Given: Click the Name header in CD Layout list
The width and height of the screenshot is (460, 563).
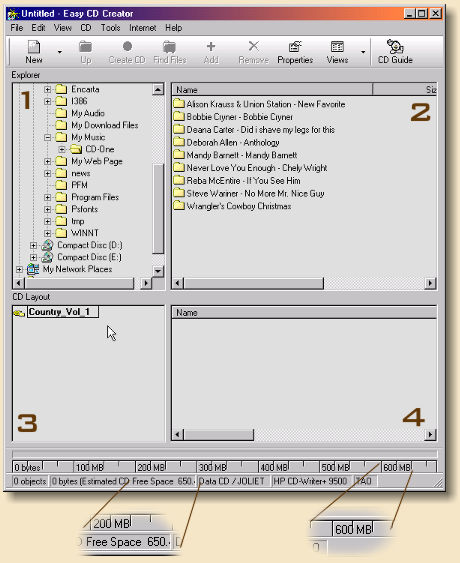Looking at the screenshot, I should [304, 313].
